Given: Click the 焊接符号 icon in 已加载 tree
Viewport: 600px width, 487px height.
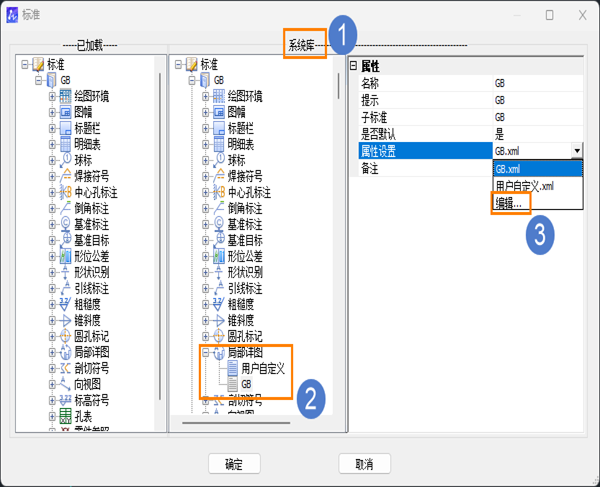Looking at the screenshot, I should pyautogui.click(x=65, y=176).
